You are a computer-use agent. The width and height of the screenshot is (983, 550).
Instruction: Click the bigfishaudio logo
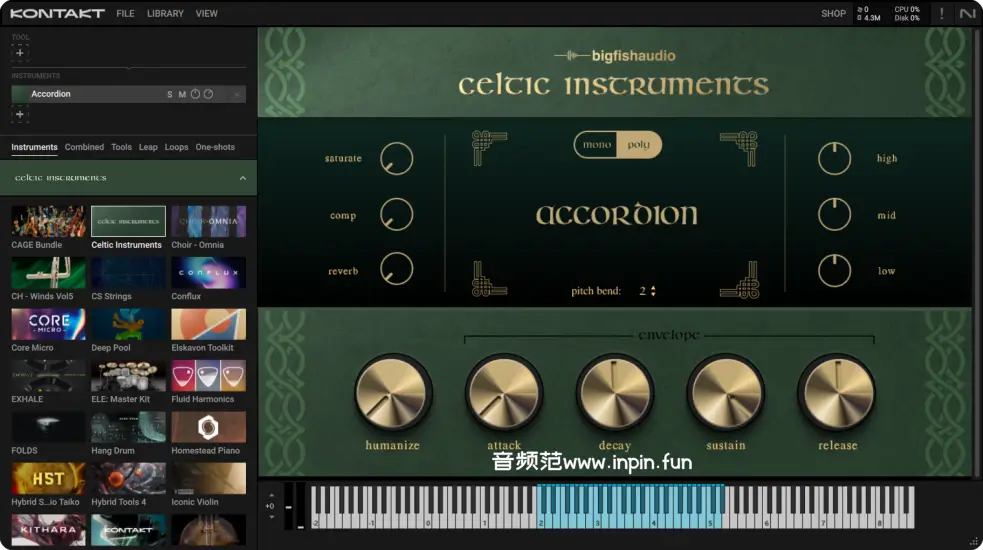pyautogui.click(x=614, y=56)
